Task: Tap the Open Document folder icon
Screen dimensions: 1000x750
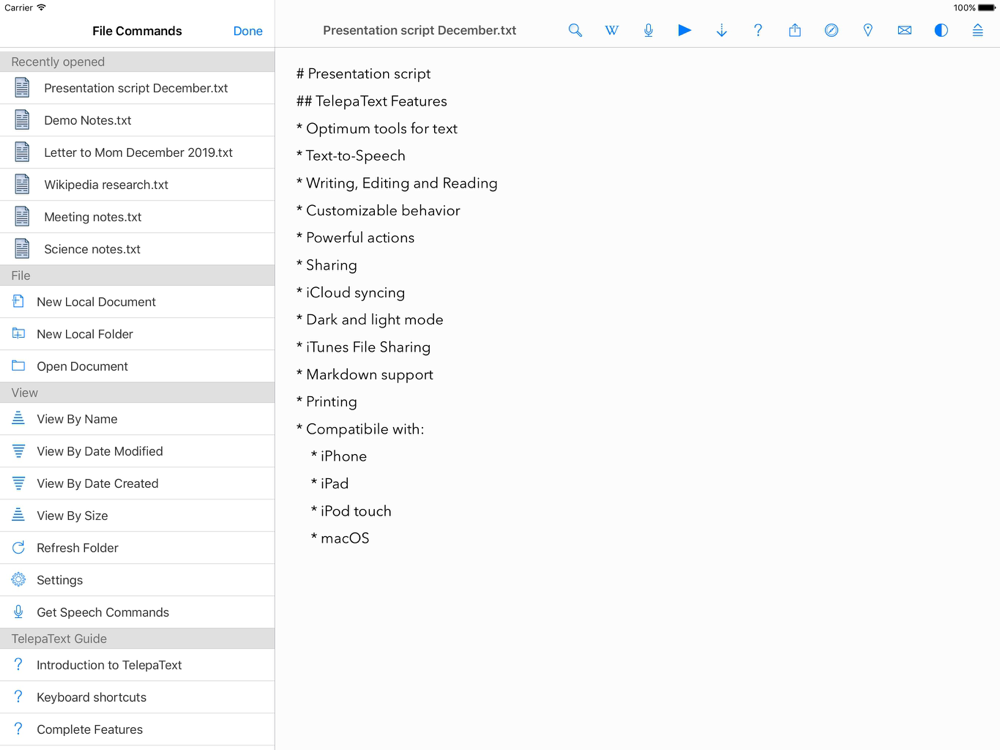Action: tap(18, 365)
